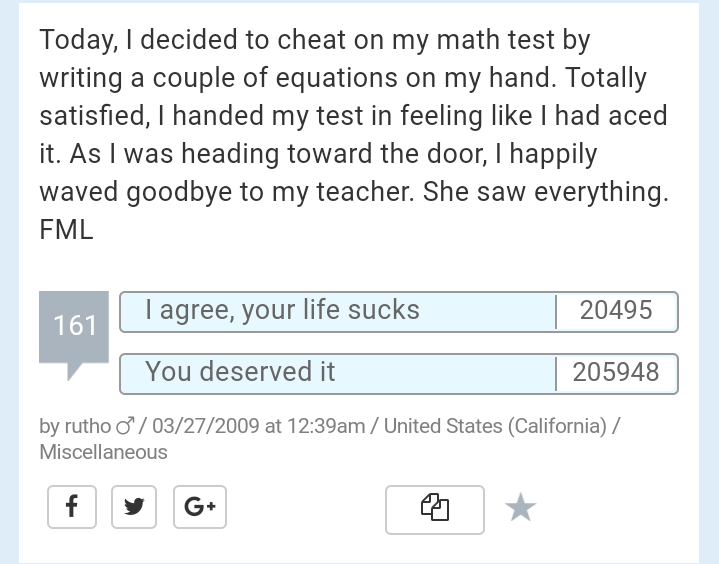Viewport: 719px width, 564px height.
Task: Click the 20495 vote count
Action: (x=616, y=311)
